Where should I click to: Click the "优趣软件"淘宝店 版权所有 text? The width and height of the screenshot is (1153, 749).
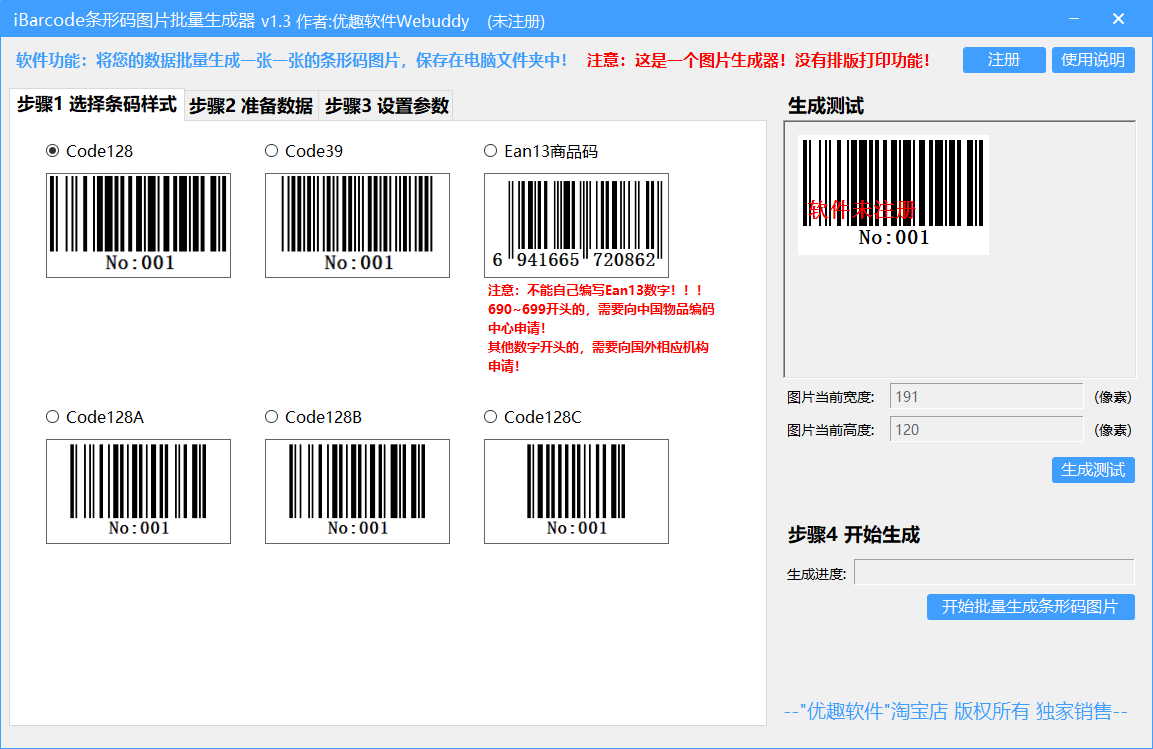pos(956,711)
